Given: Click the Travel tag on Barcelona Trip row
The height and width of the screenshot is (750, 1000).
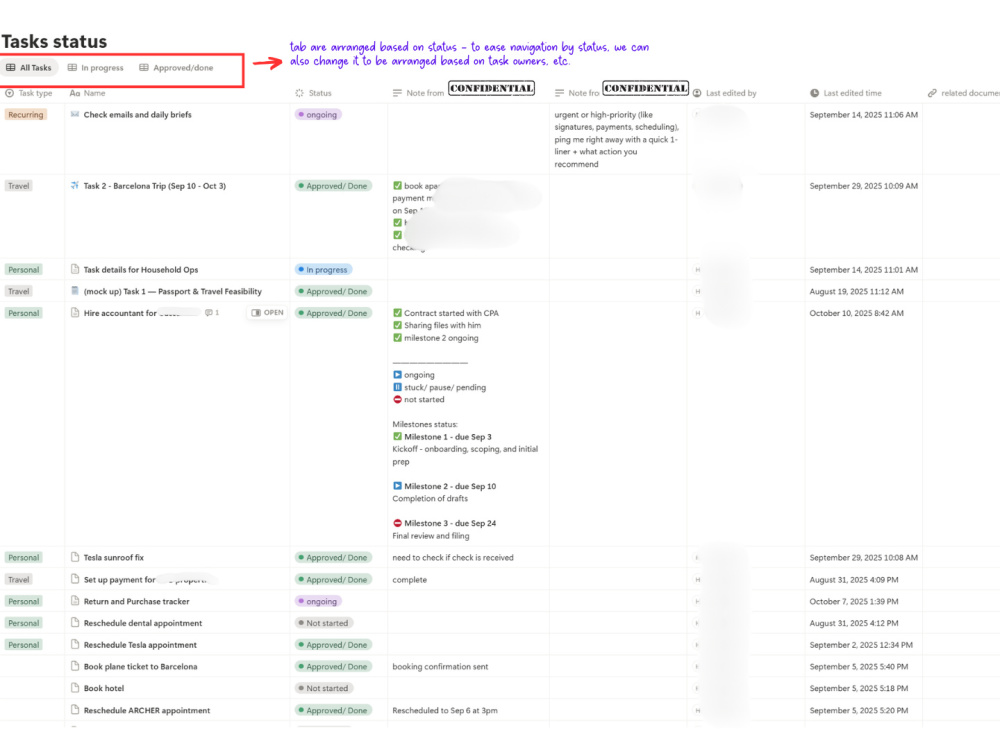Looking at the screenshot, I should (18, 186).
